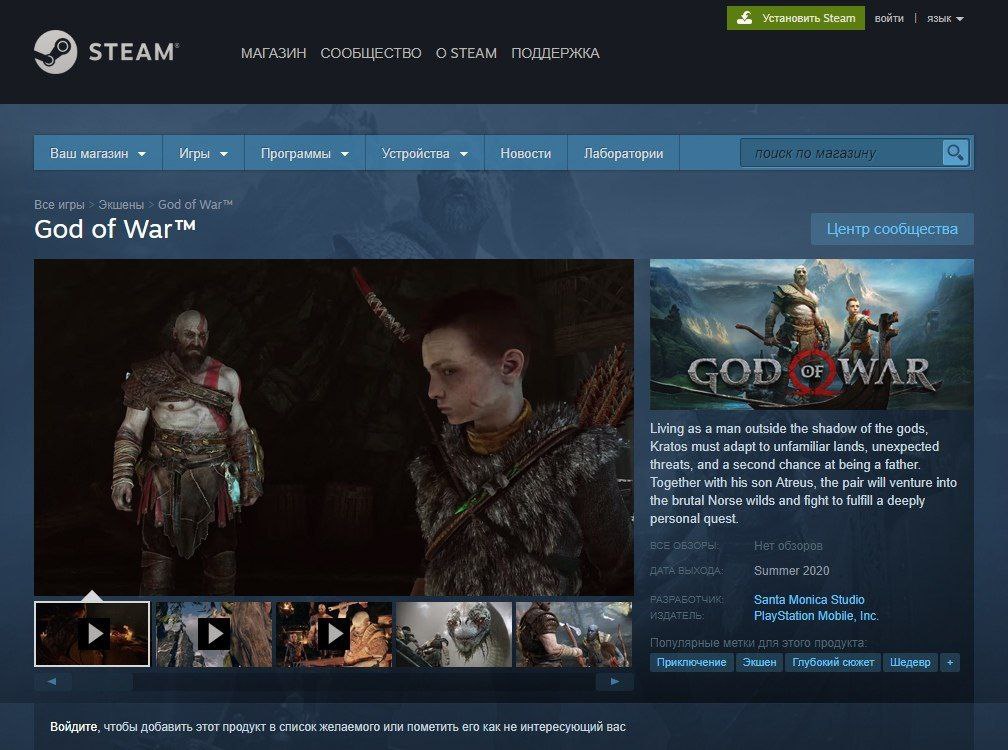1008x750 pixels.
Task: Open the Ваш магазин dropdown menu
Action: [98, 153]
